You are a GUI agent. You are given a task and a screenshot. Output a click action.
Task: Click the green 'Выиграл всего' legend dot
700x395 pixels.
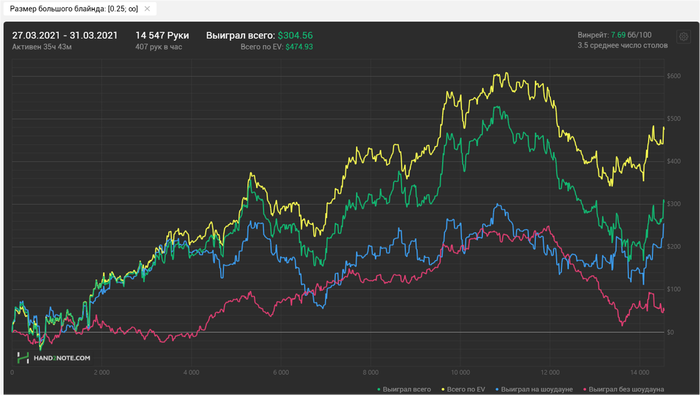click(379, 390)
